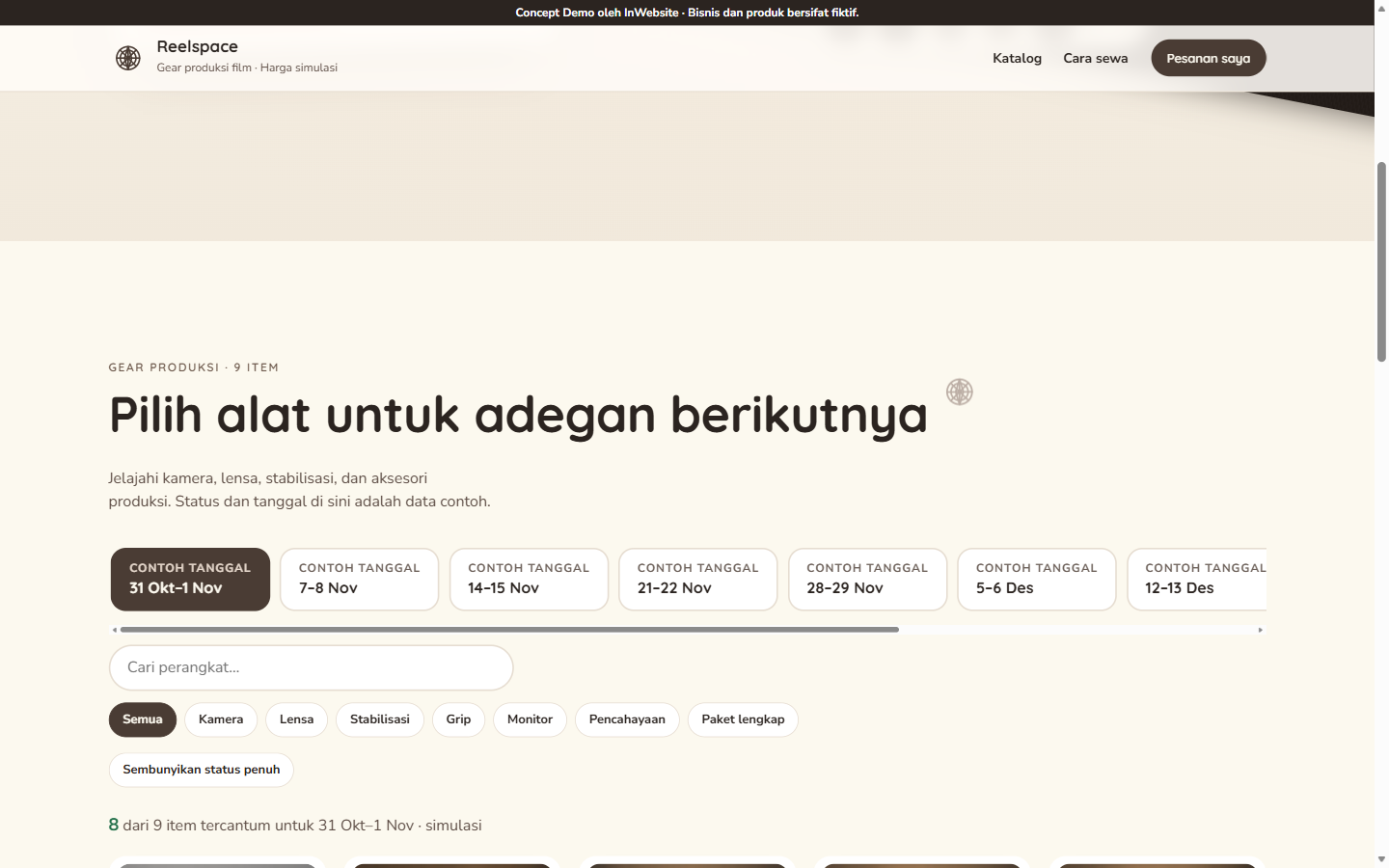Select the Semua category filter
This screenshot has width=1389, height=868.
click(143, 719)
